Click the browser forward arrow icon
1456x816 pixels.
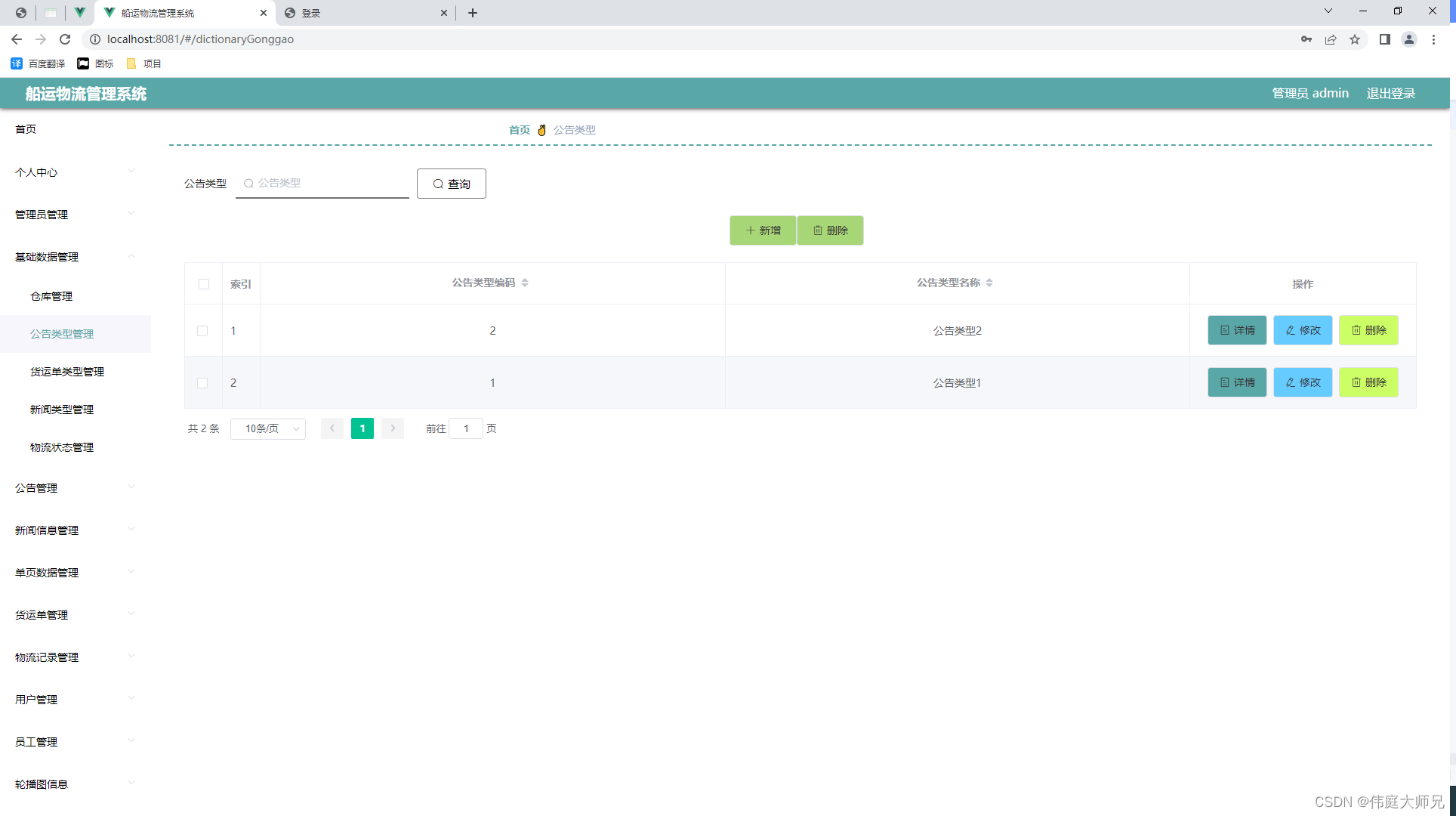[x=41, y=39]
